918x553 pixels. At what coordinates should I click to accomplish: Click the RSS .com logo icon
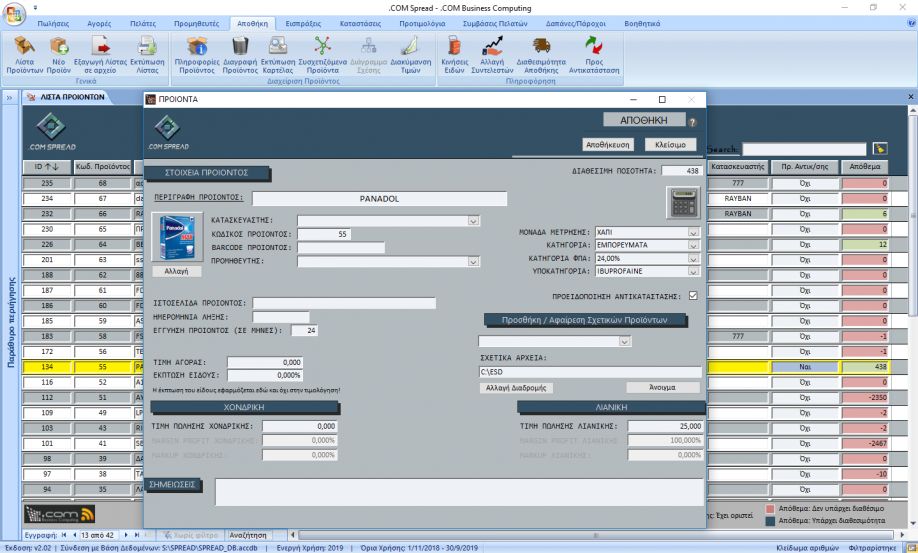tap(60, 514)
